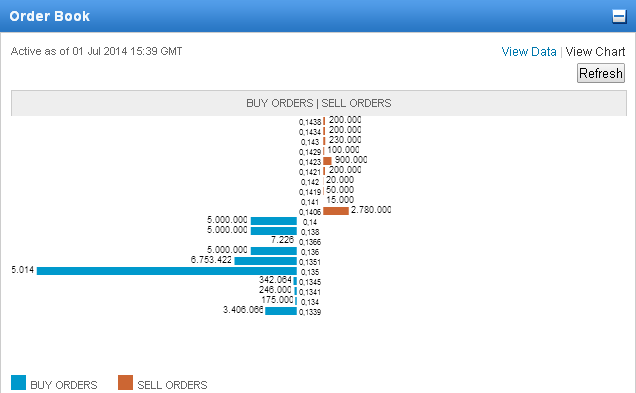
Task: Switch to View Chart
Action: pos(595,52)
